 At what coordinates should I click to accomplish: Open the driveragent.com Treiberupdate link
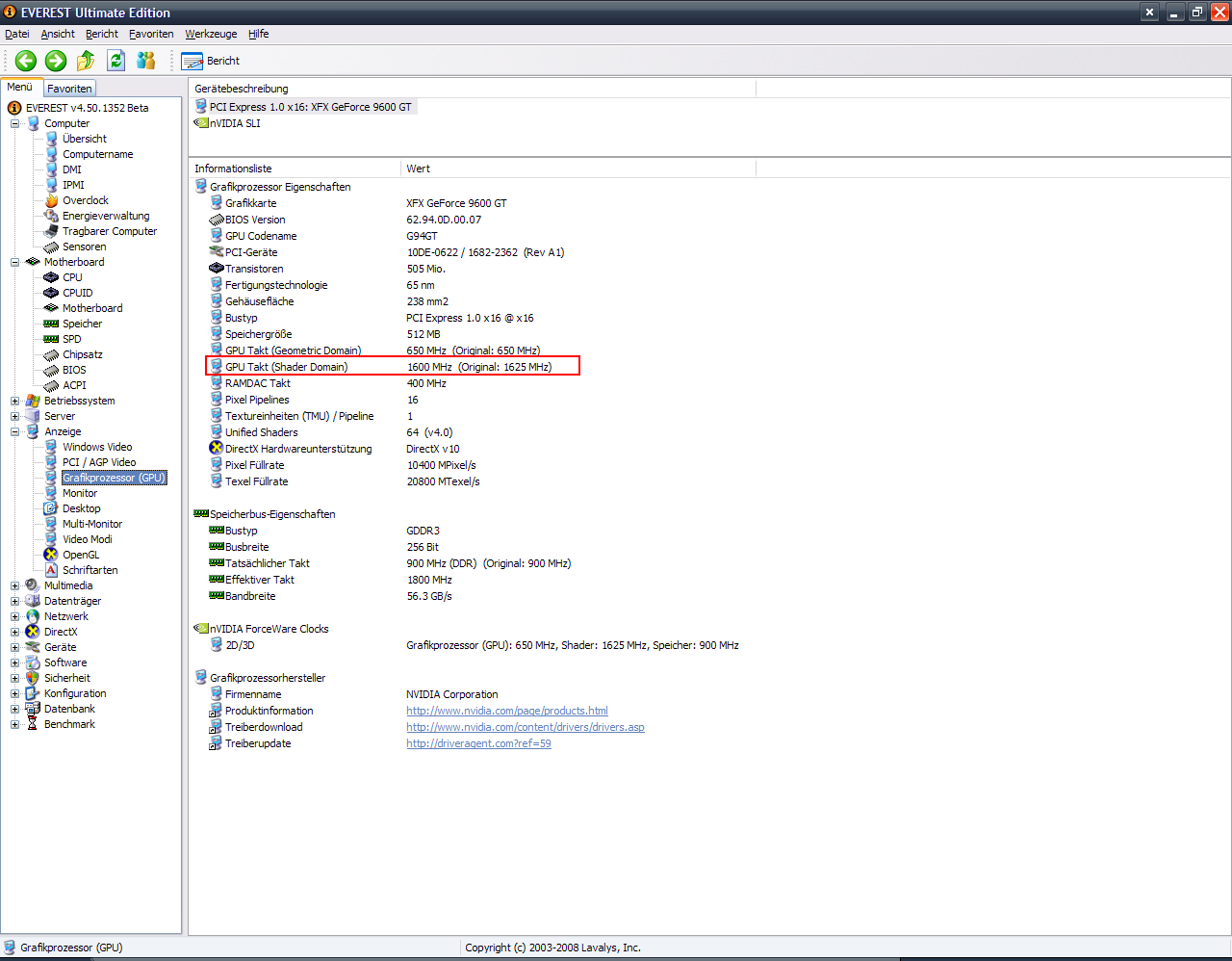coord(478,743)
